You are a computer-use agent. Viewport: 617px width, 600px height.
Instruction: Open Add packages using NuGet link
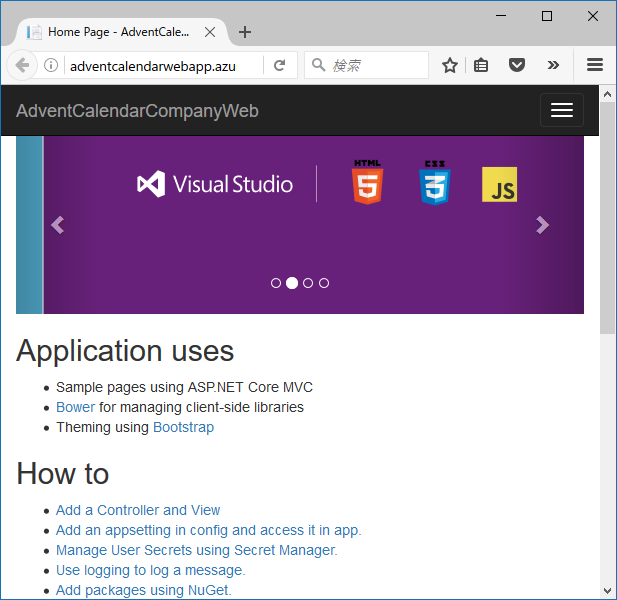(x=144, y=590)
